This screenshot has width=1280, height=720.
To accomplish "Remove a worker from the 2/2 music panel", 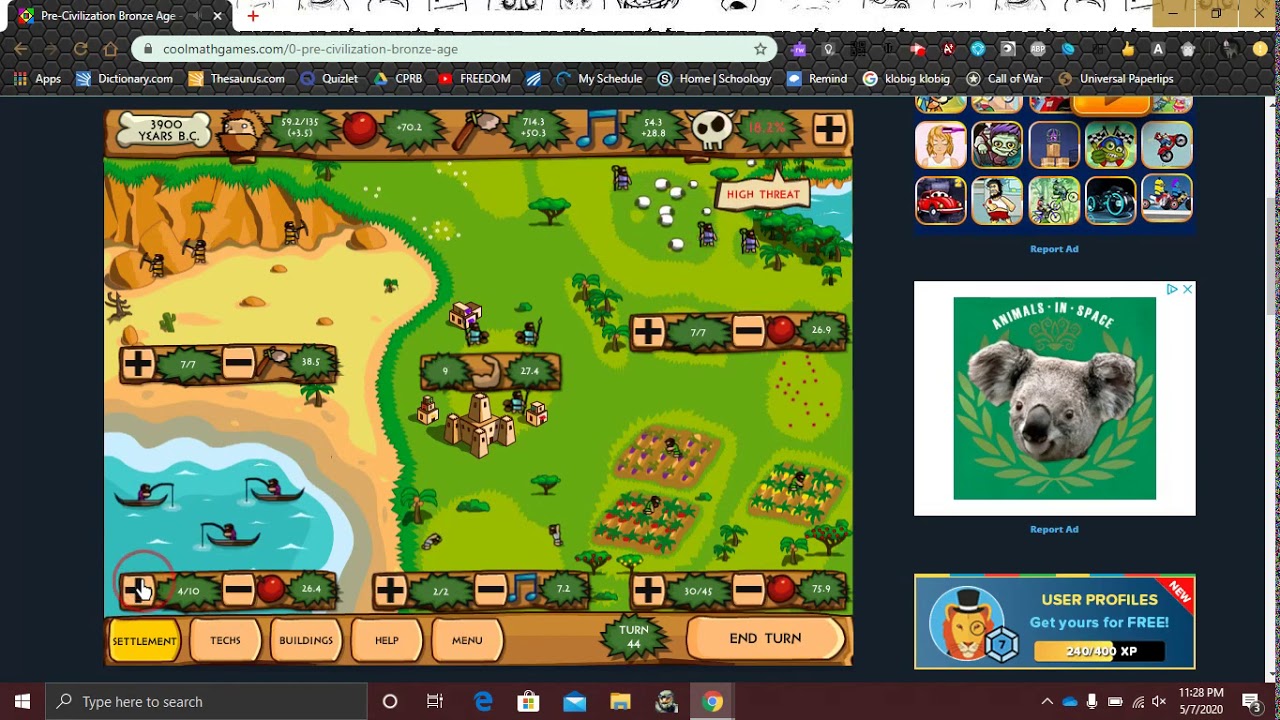I will pos(490,590).
